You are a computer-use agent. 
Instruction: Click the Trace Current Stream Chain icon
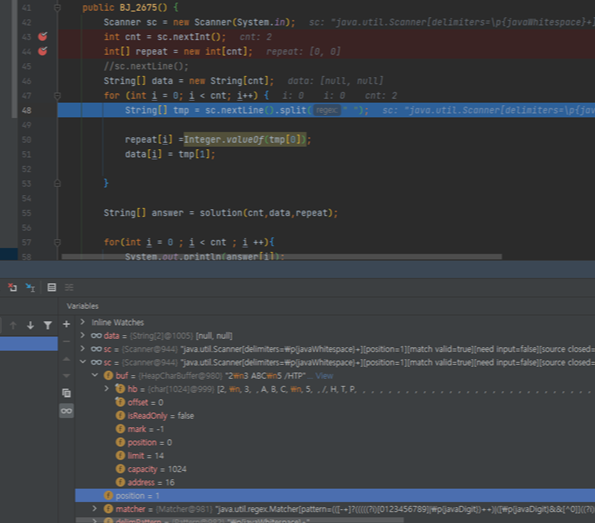[69, 287]
